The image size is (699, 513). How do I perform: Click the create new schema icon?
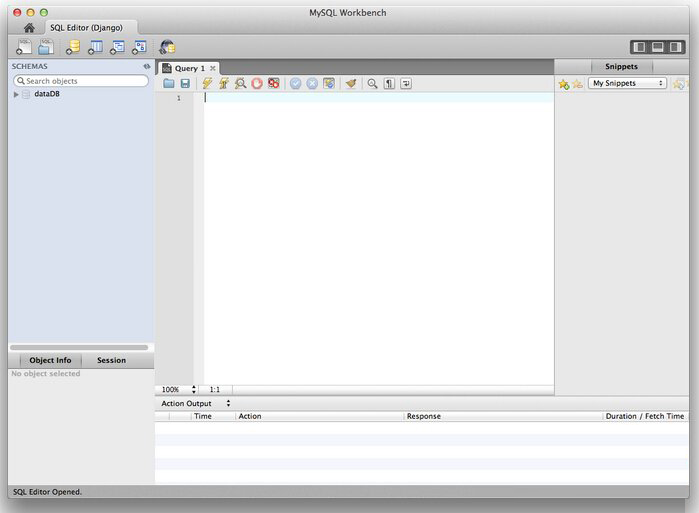click(72, 47)
